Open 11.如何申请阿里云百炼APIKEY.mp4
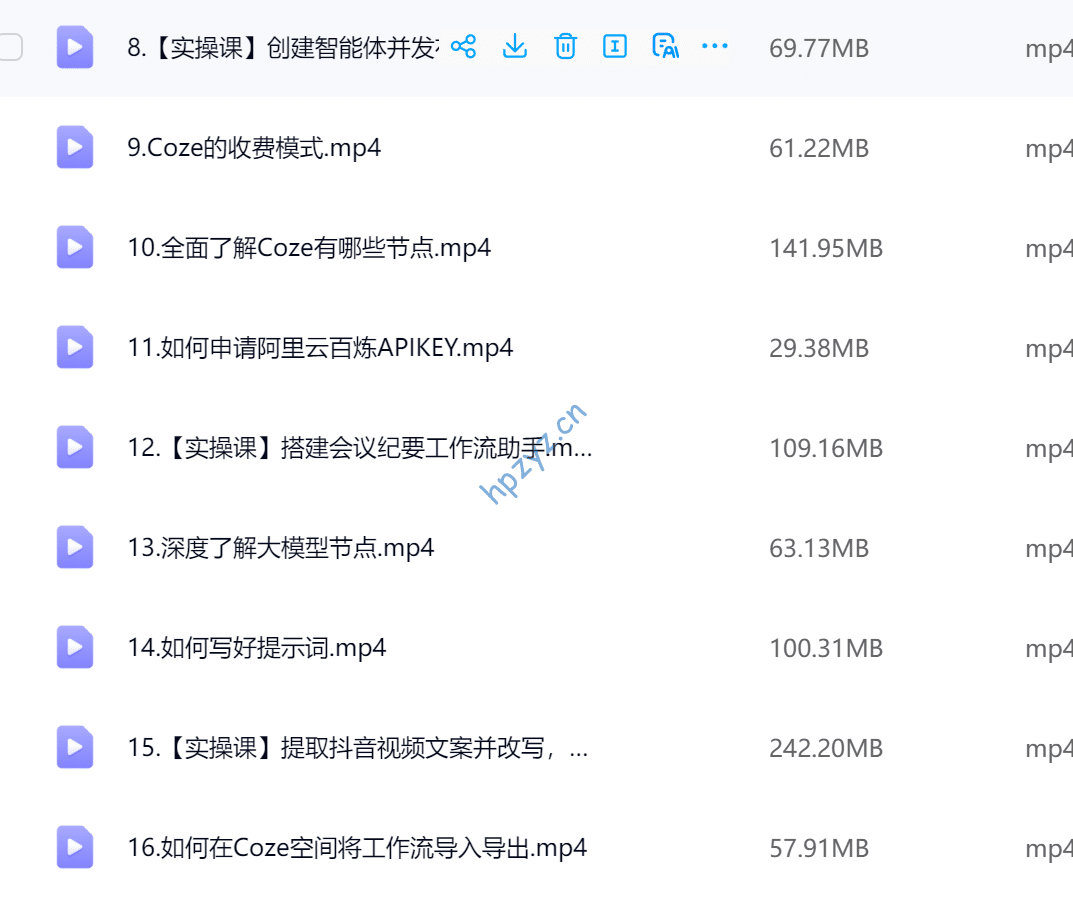This screenshot has height=907, width=1073. pyautogui.click(x=320, y=348)
